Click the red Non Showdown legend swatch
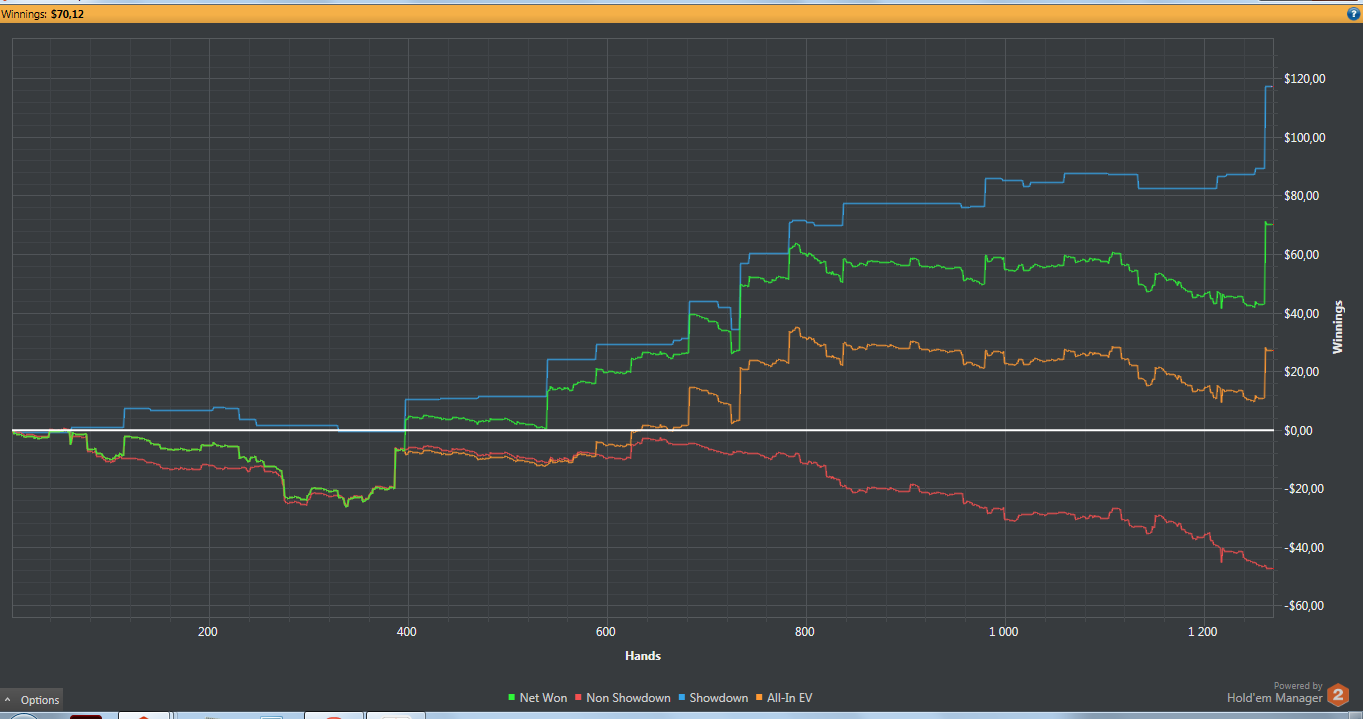This screenshot has height=719, width=1363. point(580,698)
